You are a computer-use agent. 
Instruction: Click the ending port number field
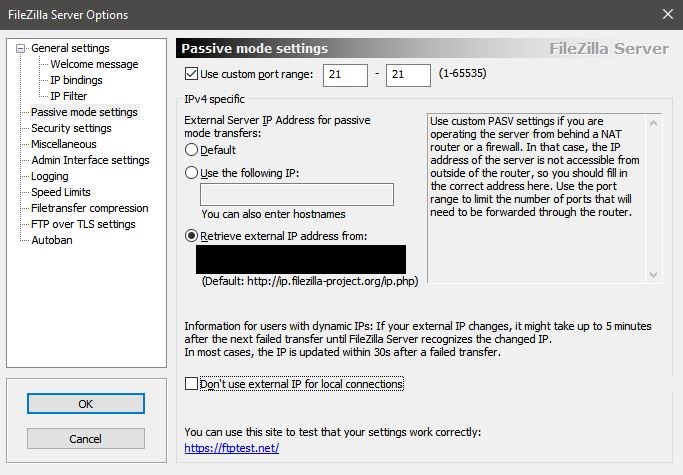click(x=408, y=75)
